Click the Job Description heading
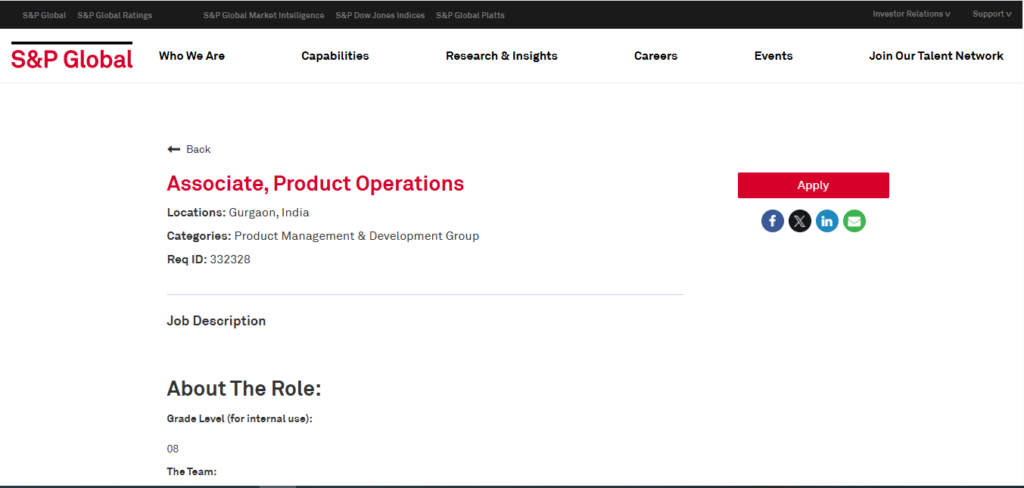Image resolution: width=1024 pixels, height=488 pixels. (216, 321)
